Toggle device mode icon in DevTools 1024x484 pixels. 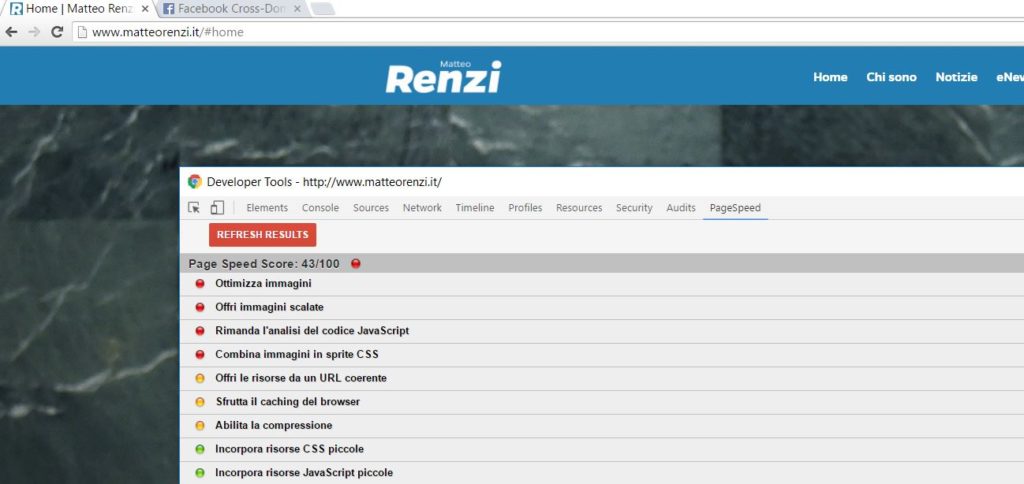point(217,208)
